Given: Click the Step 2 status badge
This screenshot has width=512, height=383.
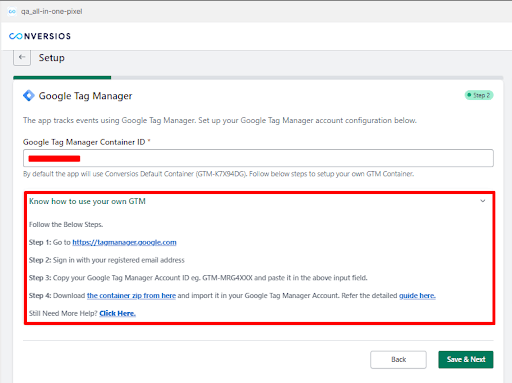Looking at the screenshot, I should coord(479,95).
